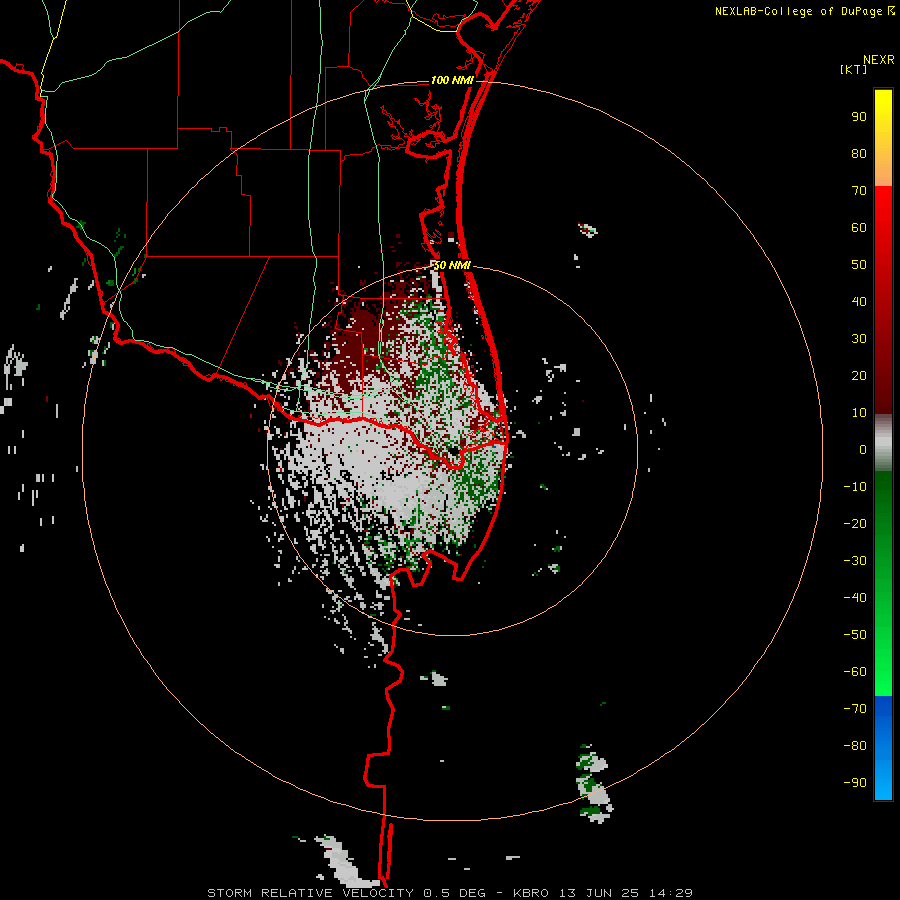Click the 50 NMI range ring label
This screenshot has width=900, height=900.
tap(451, 265)
